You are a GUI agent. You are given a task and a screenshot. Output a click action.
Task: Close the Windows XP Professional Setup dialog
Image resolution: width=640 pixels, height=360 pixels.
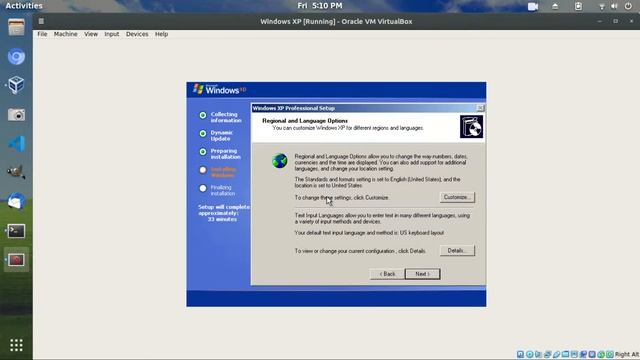click(480, 108)
